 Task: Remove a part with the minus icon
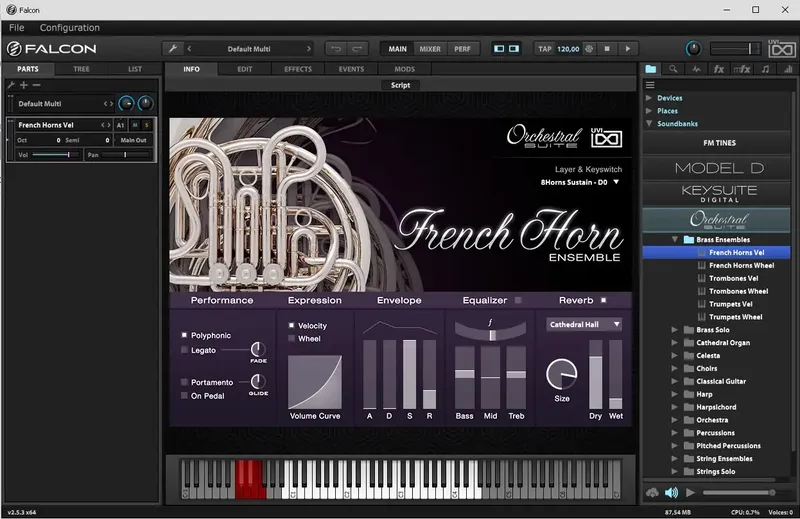pyautogui.click(x=36, y=85)
